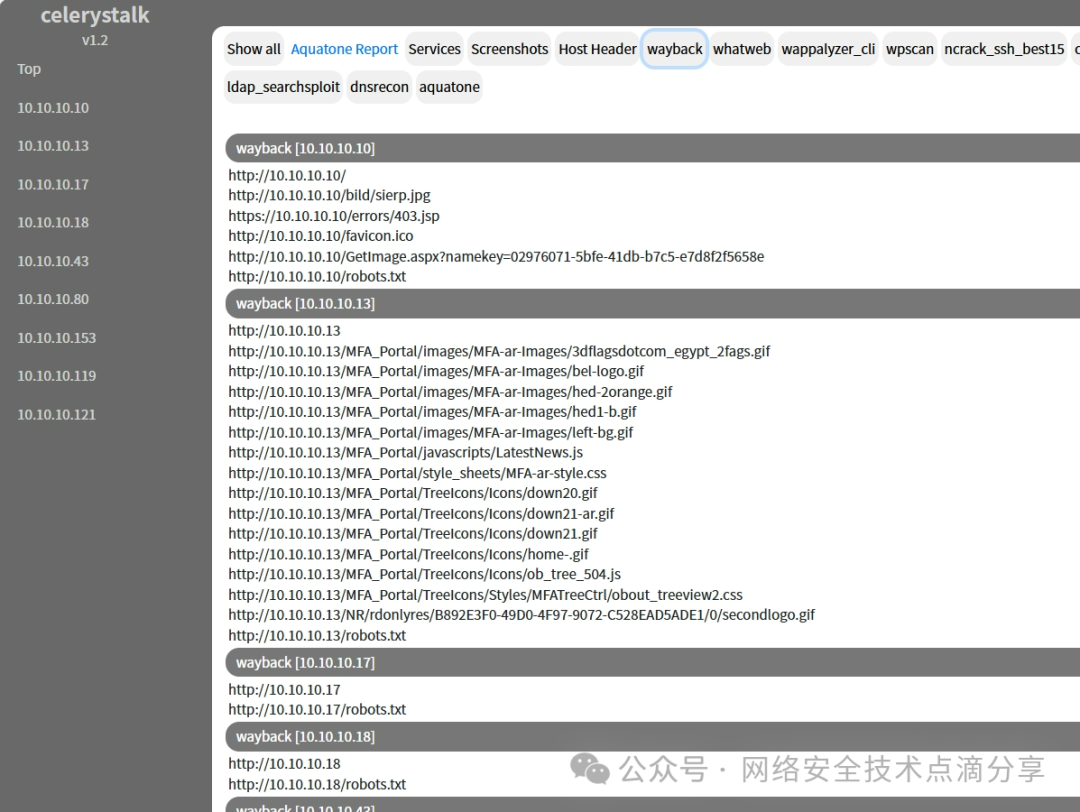Image resolution: width=1080 pixels, height=812 pixels.
Task: Open the Aquatone Report link
Action: click(x=344, y=49)
